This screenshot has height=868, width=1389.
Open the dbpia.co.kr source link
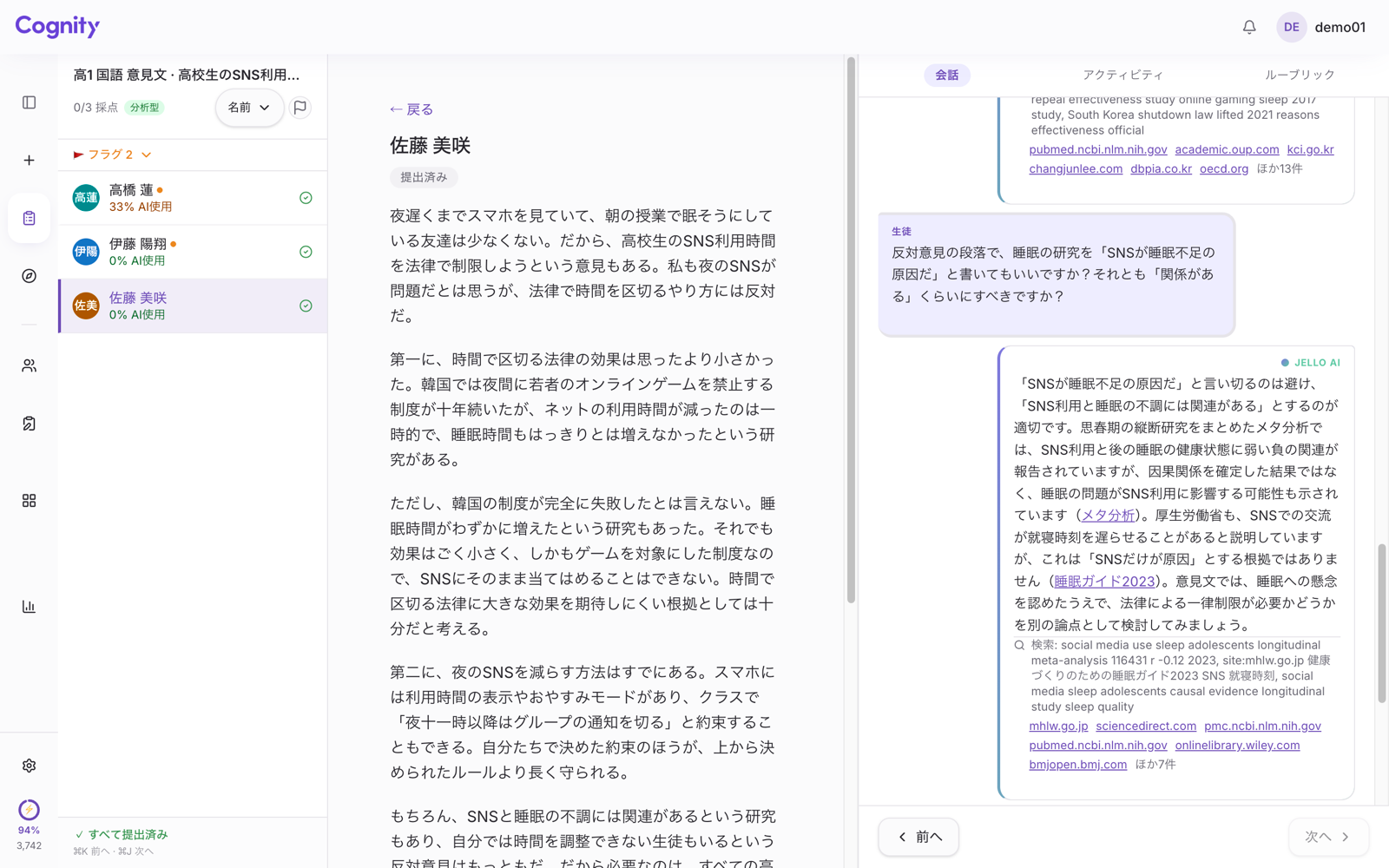1161,169
